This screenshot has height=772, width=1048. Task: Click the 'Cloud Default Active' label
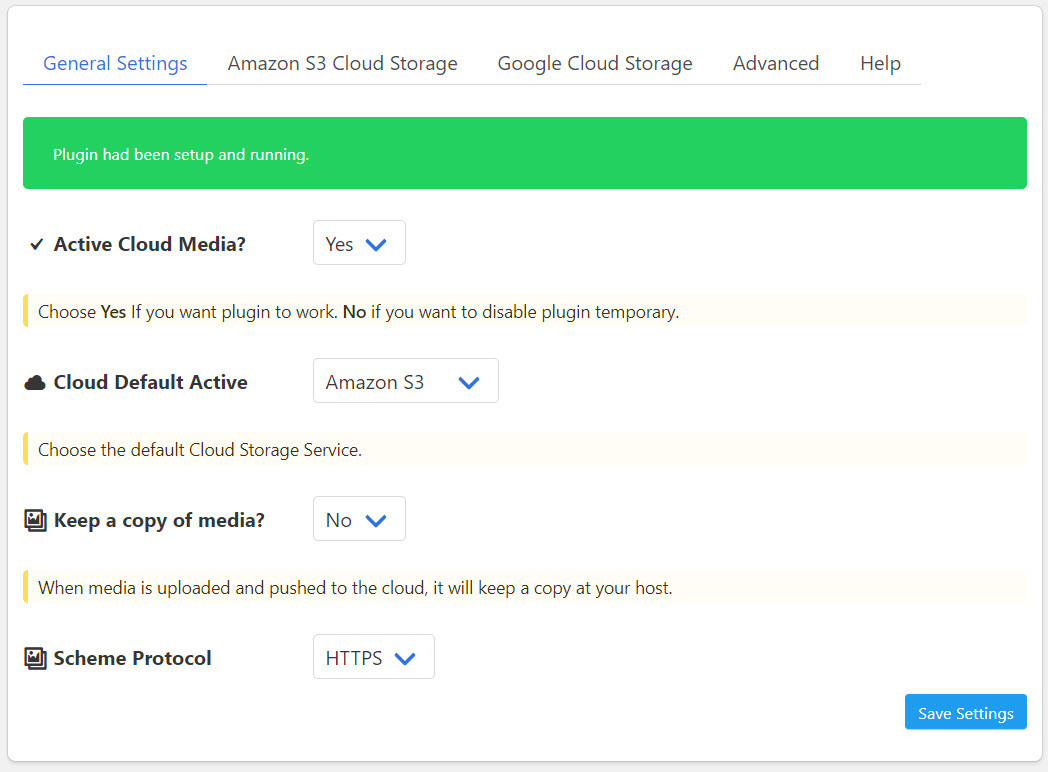pyautogui.click(x=150, y=382)
